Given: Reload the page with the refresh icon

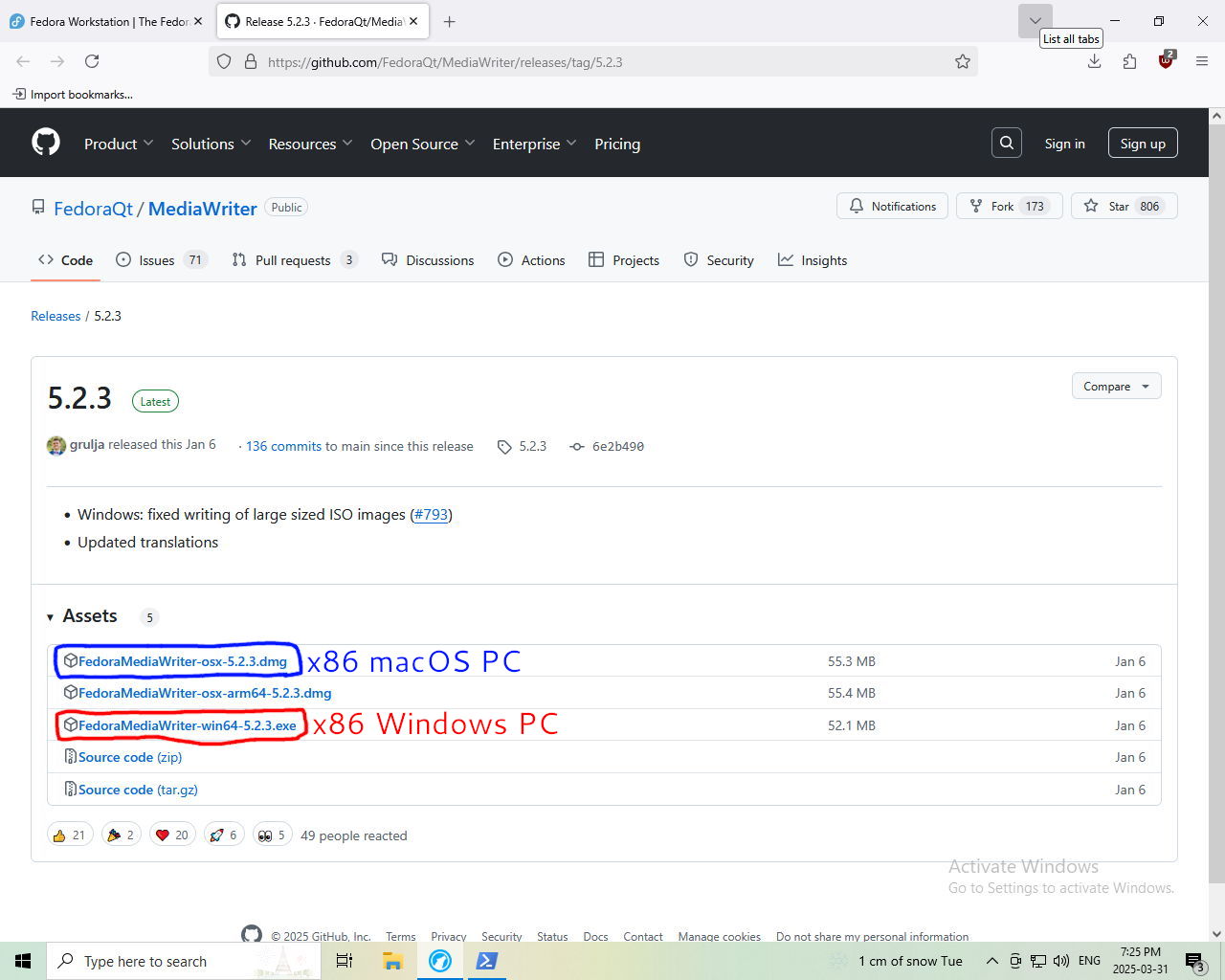Looking at the screenshot, I should click(92, 61).
